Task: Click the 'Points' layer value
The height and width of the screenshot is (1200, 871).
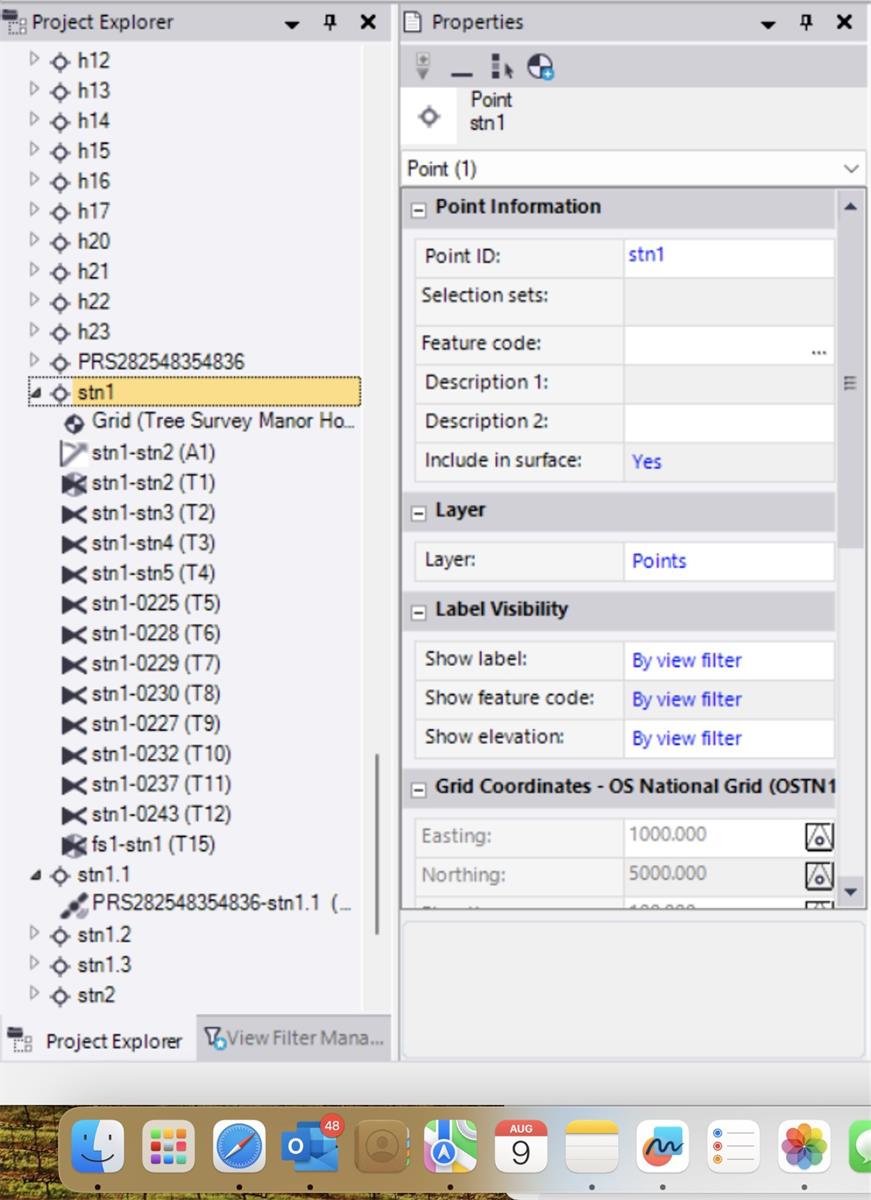Action: pyautogui.click(x=659, y=561)
